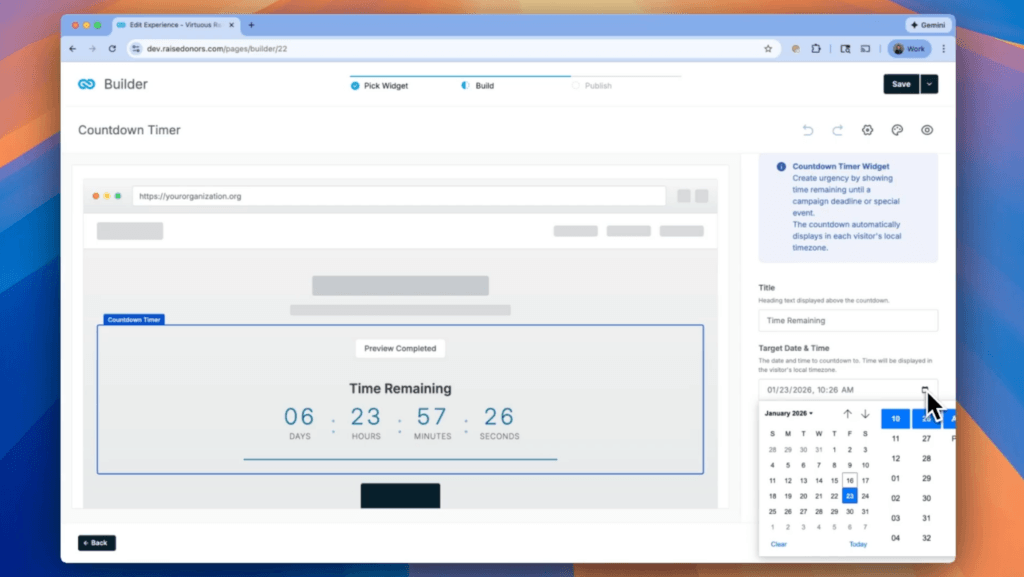The height and width of the screenshot is (577, 1024).
Task: Open Chrome three-dot menu
Action: pyautogui.click(x=944, y=48)
